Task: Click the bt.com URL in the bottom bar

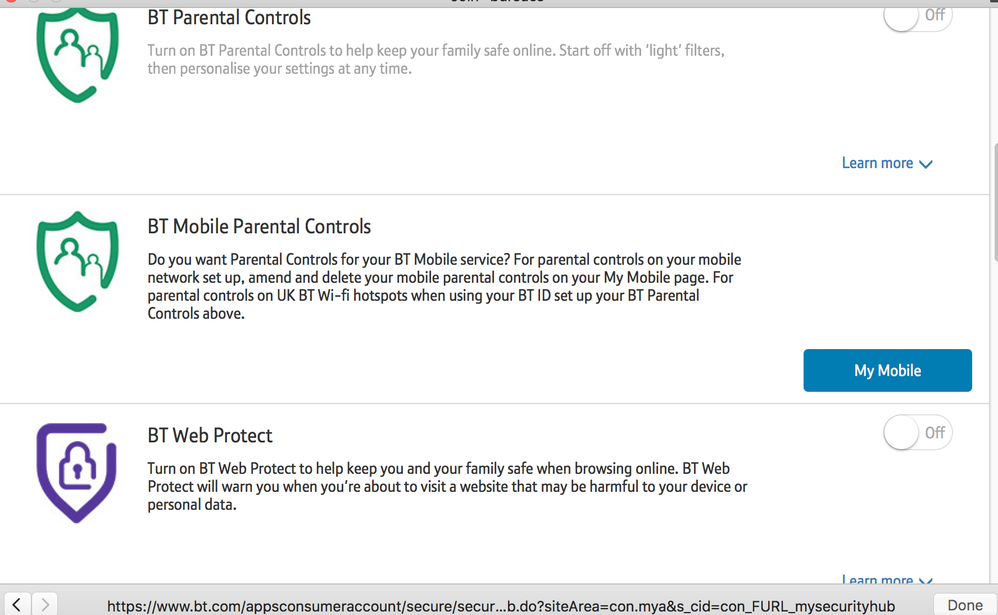Action: tap(501, 606)
